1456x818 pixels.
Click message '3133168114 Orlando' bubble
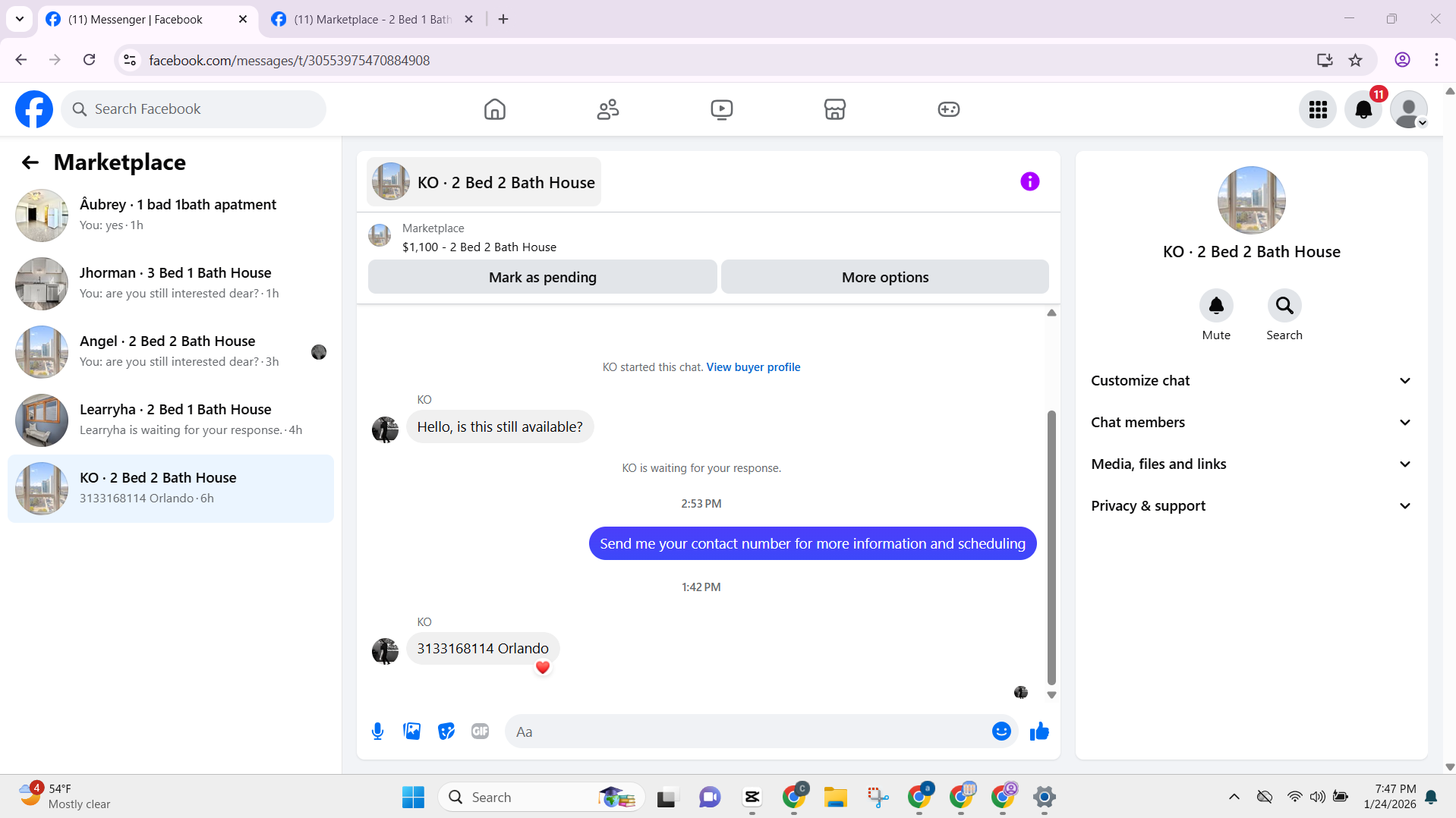click(x=483, y=649)
